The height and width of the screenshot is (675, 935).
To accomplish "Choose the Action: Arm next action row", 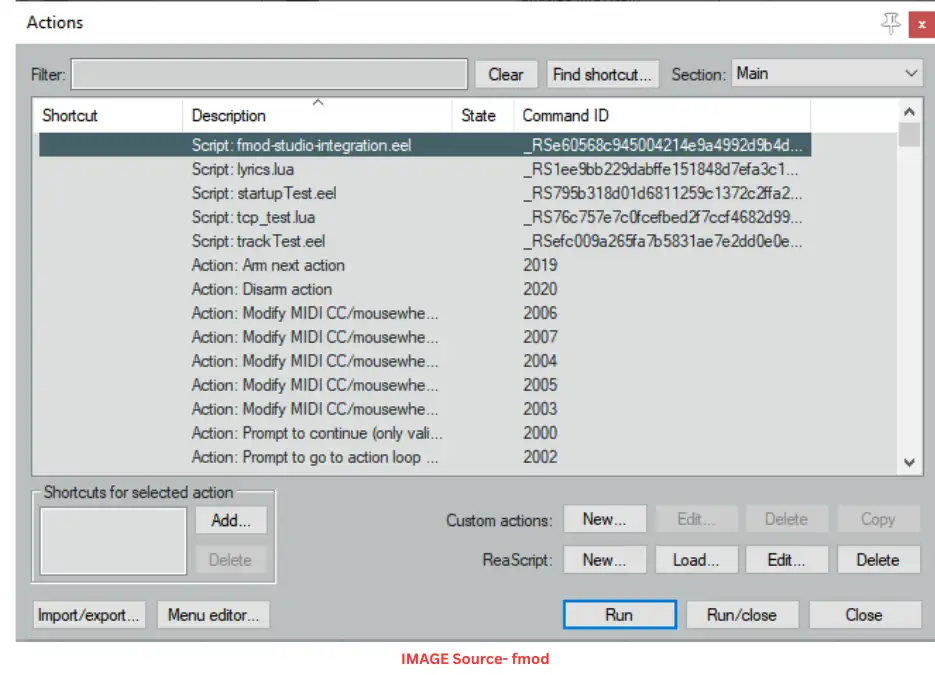I will click(268, 266).
